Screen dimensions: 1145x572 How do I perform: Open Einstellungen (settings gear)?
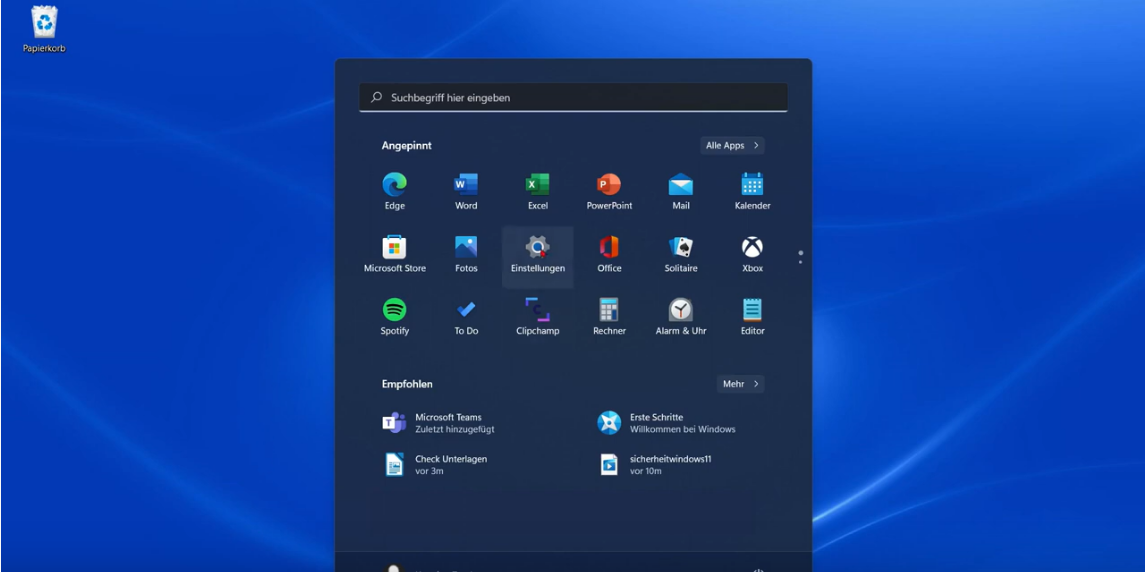[537, 255]
